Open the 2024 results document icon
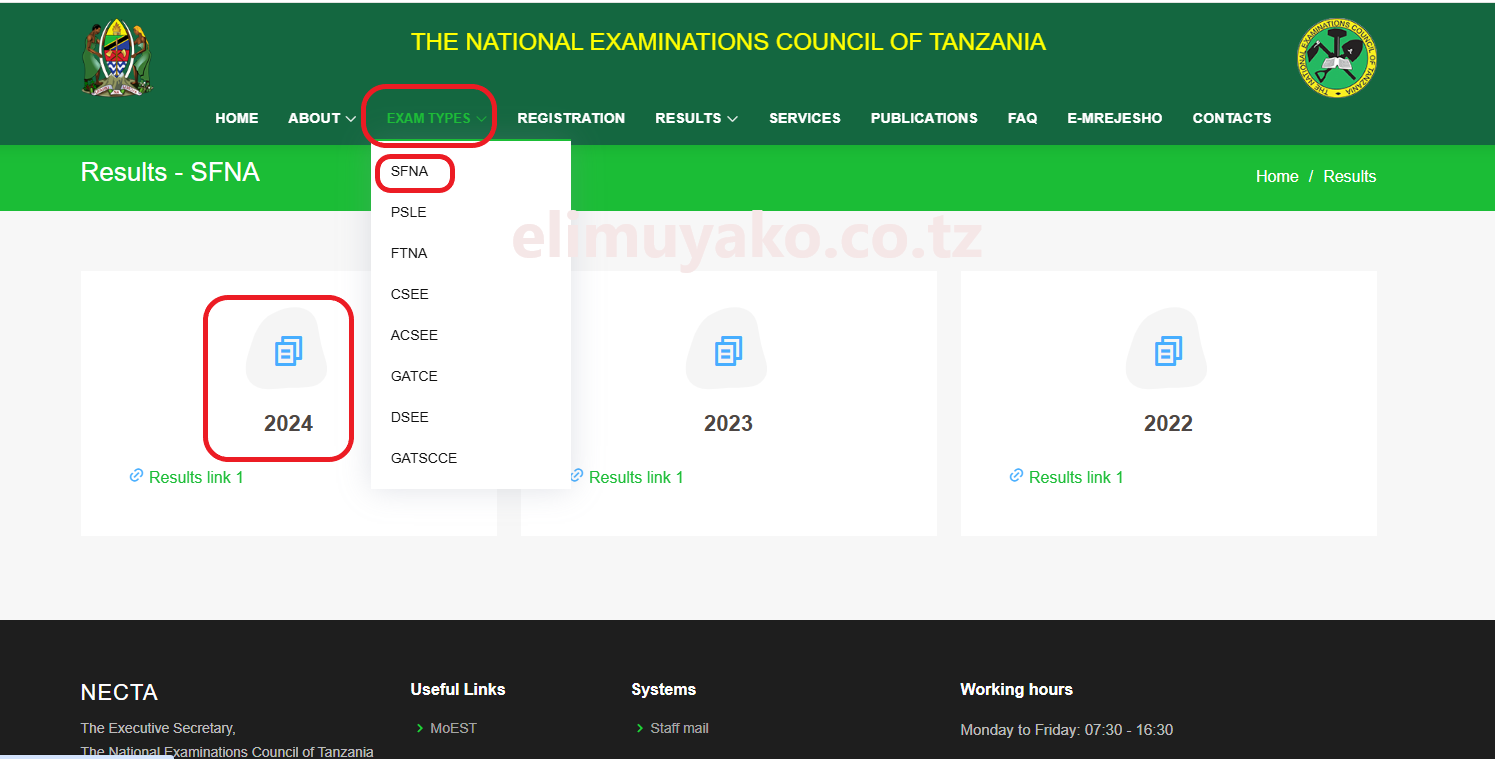The height and width of the screenshot is (759, 1495). (x=288, y=349)
